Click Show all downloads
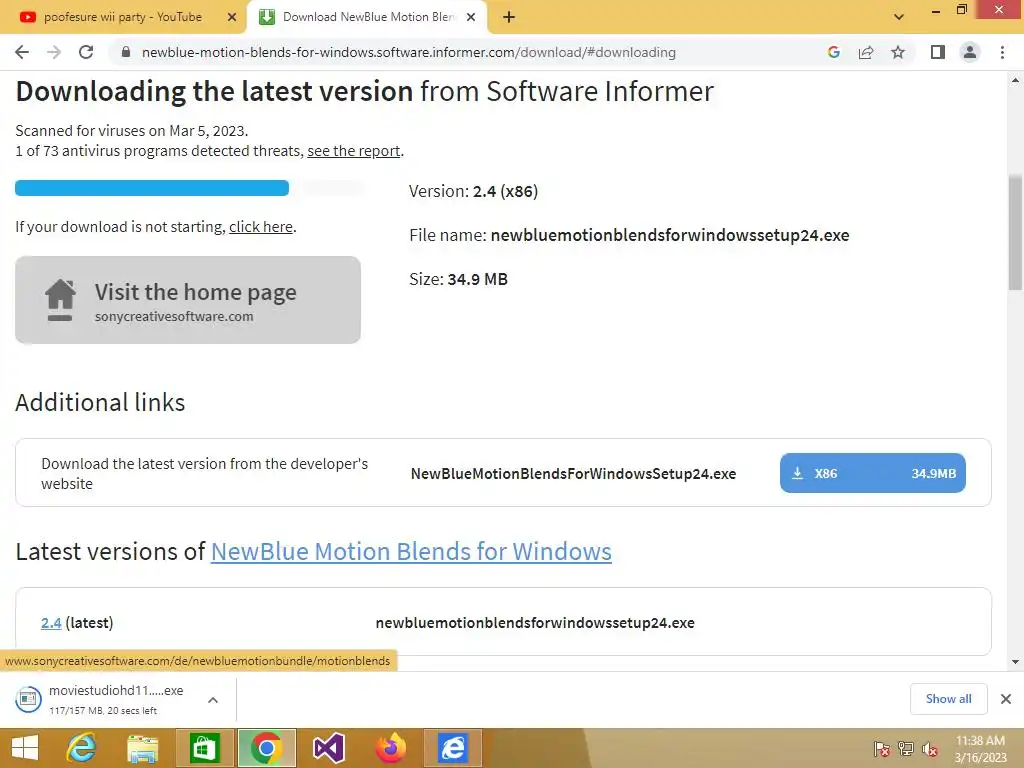This screenshot has width=1024, height=768. 948,699
